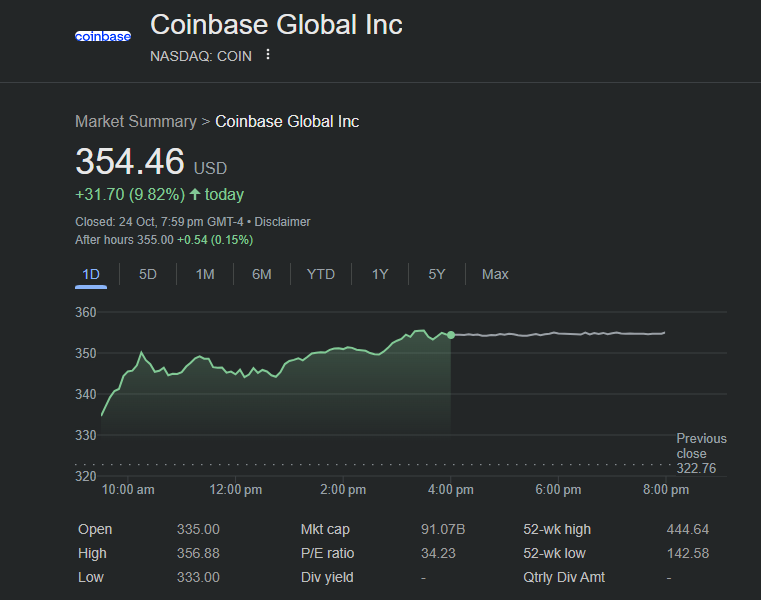Click the Coinbase logo icon
761x600 pixels.
(x=103, y=36)
